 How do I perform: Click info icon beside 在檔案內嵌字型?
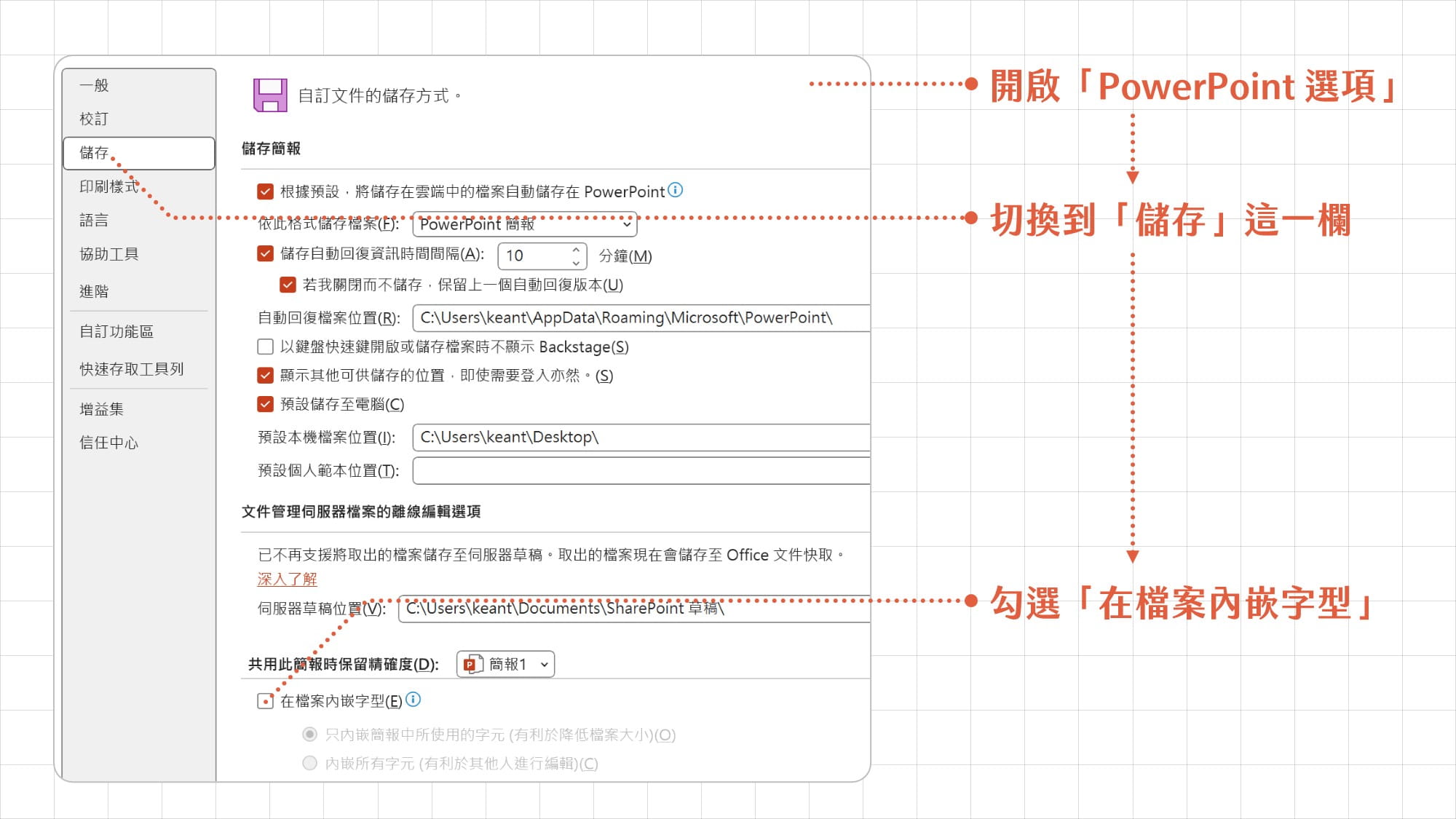tap(413, 700)
